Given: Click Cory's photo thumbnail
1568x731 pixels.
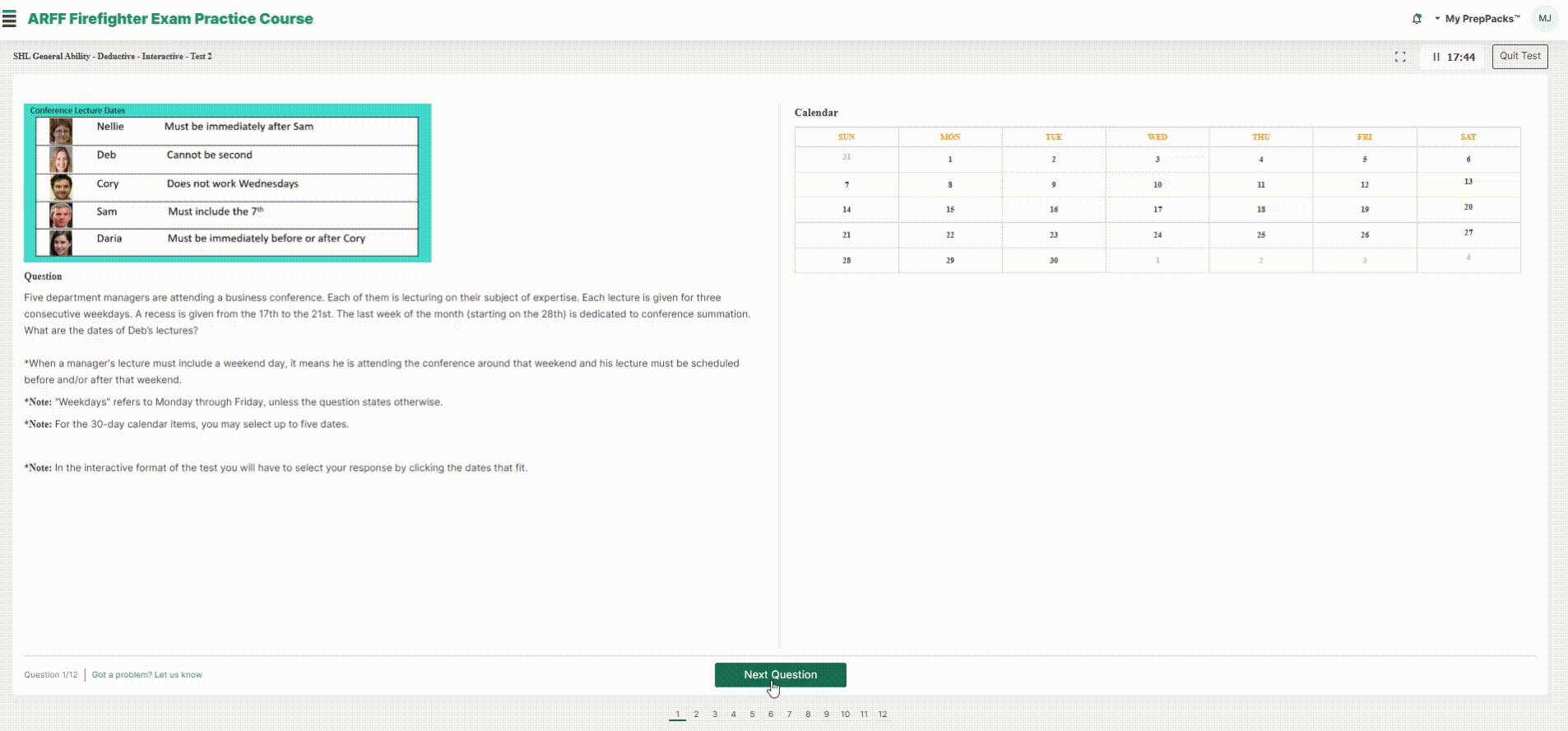Looking at the screenshot, I should point(61,187).
